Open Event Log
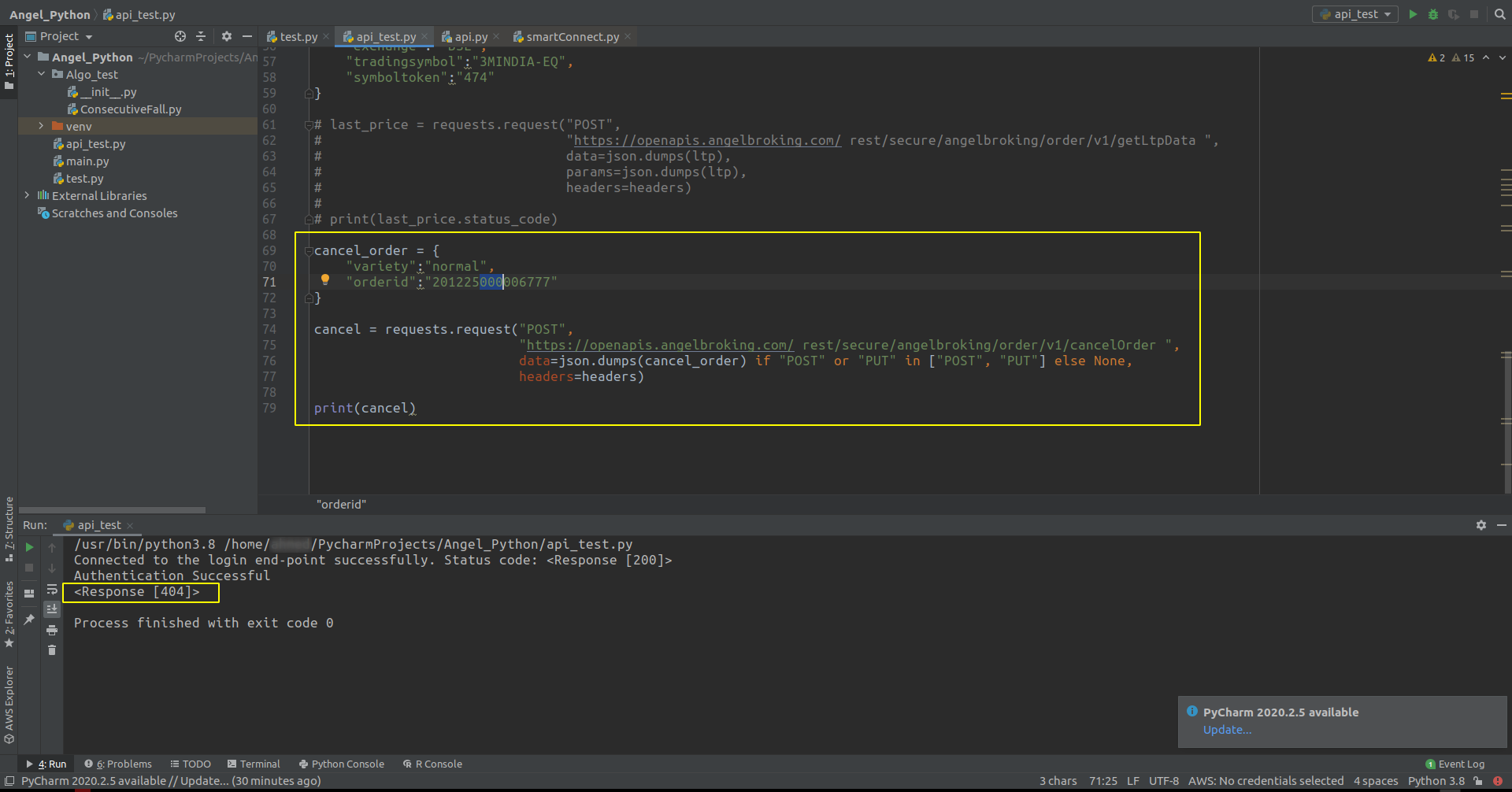 tap(1455, 764)
